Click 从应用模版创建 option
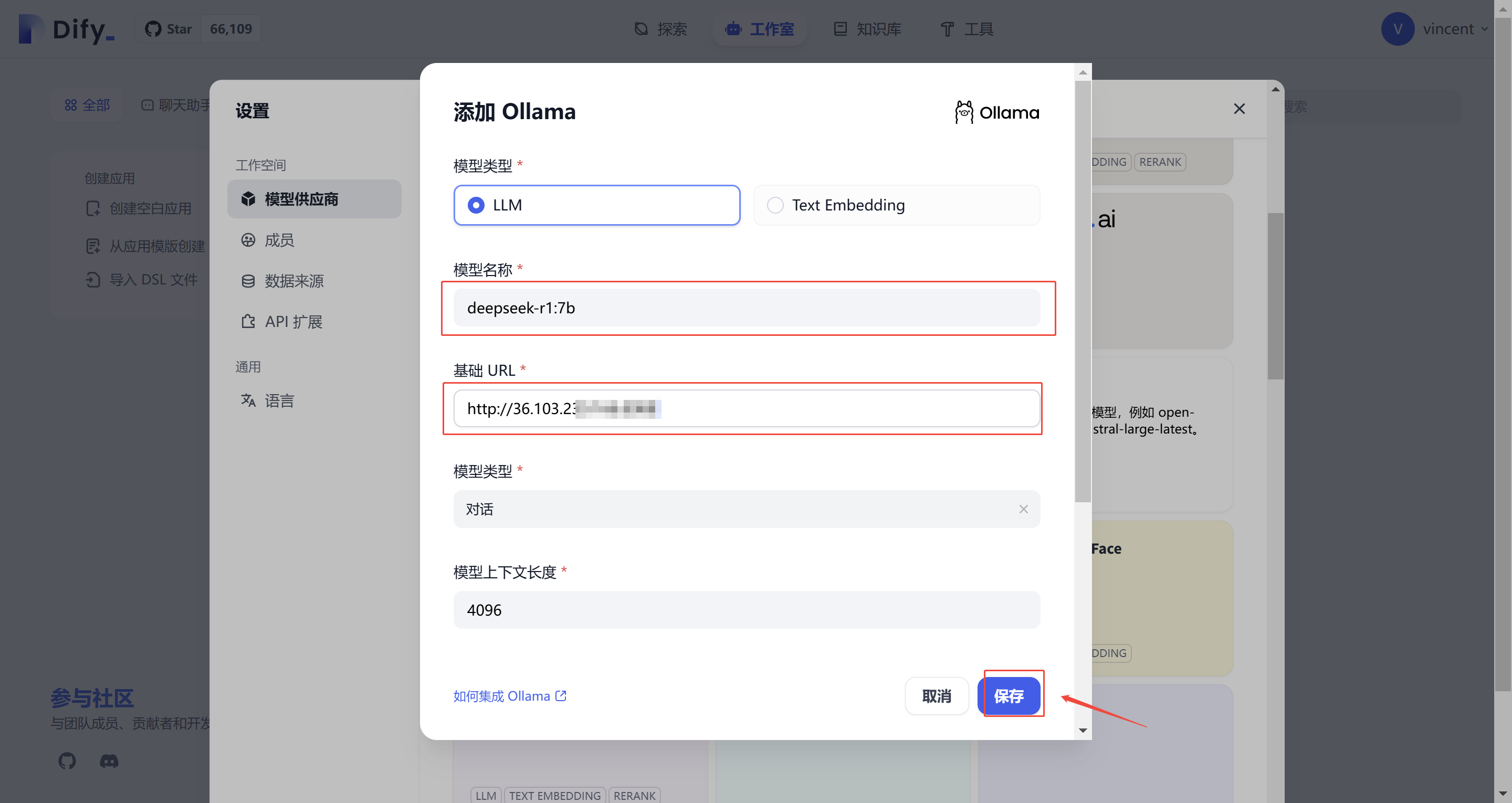This screenshot has width=1512, height=803. click(145, 246)
